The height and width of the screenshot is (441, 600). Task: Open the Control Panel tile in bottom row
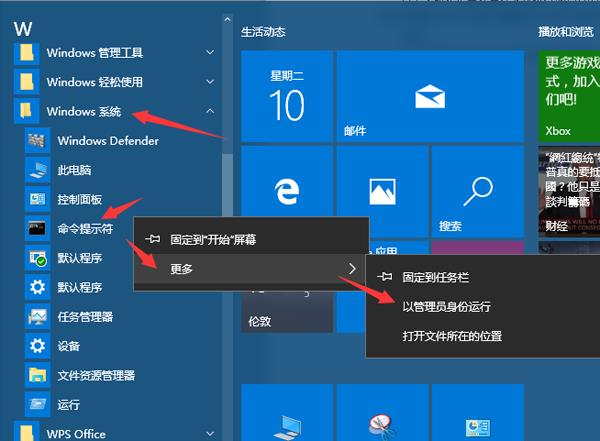478,413
